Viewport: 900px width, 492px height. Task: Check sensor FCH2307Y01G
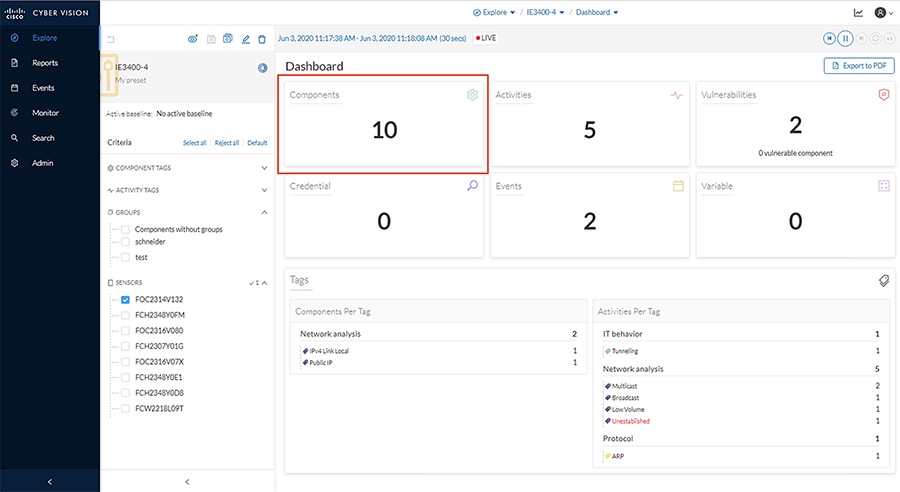(x=125, y=346)
